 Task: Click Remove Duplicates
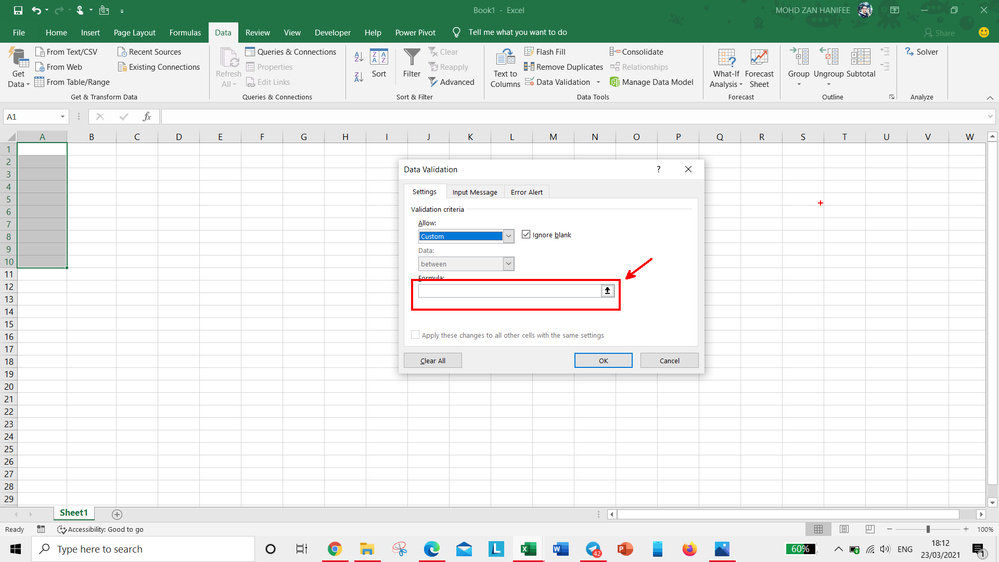pyautogui.click(x=563, y=67)
